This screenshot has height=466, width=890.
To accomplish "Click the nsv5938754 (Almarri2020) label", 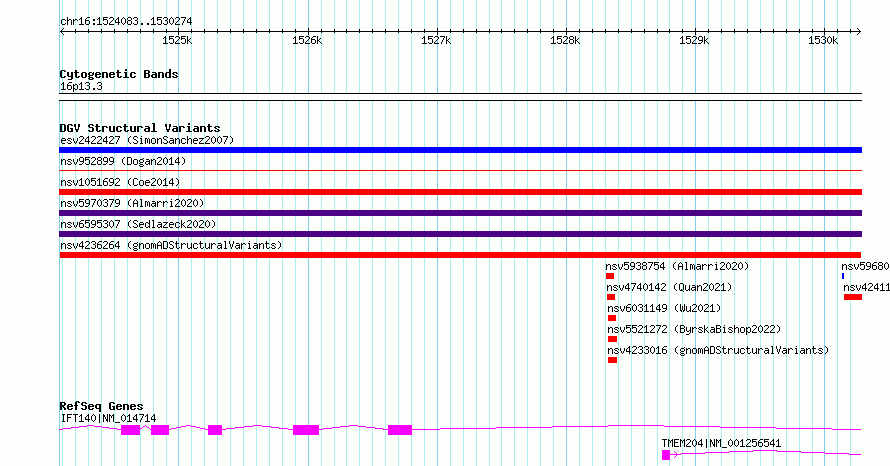I will (677, 266).
